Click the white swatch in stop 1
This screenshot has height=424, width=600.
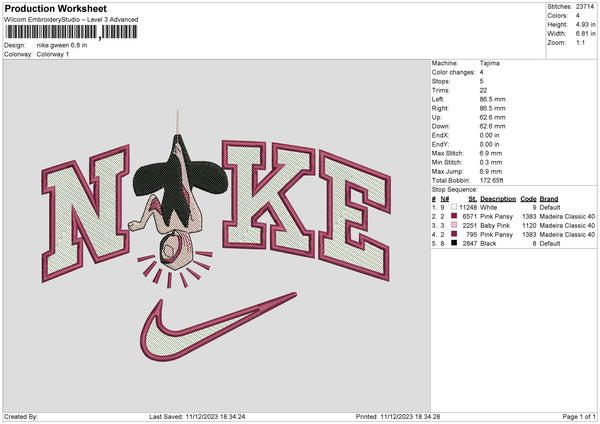coord(454,207)
